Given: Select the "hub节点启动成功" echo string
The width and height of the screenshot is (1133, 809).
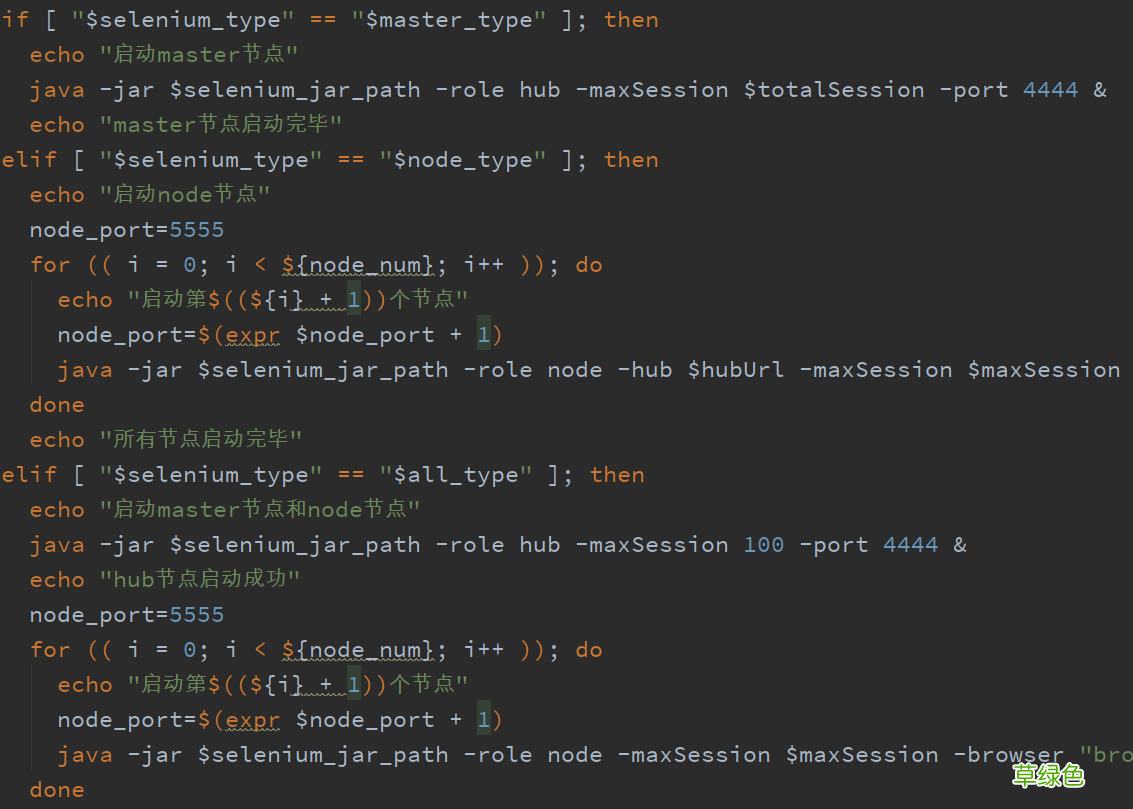Looking at the screenshot, I should (x=198, y=579).
